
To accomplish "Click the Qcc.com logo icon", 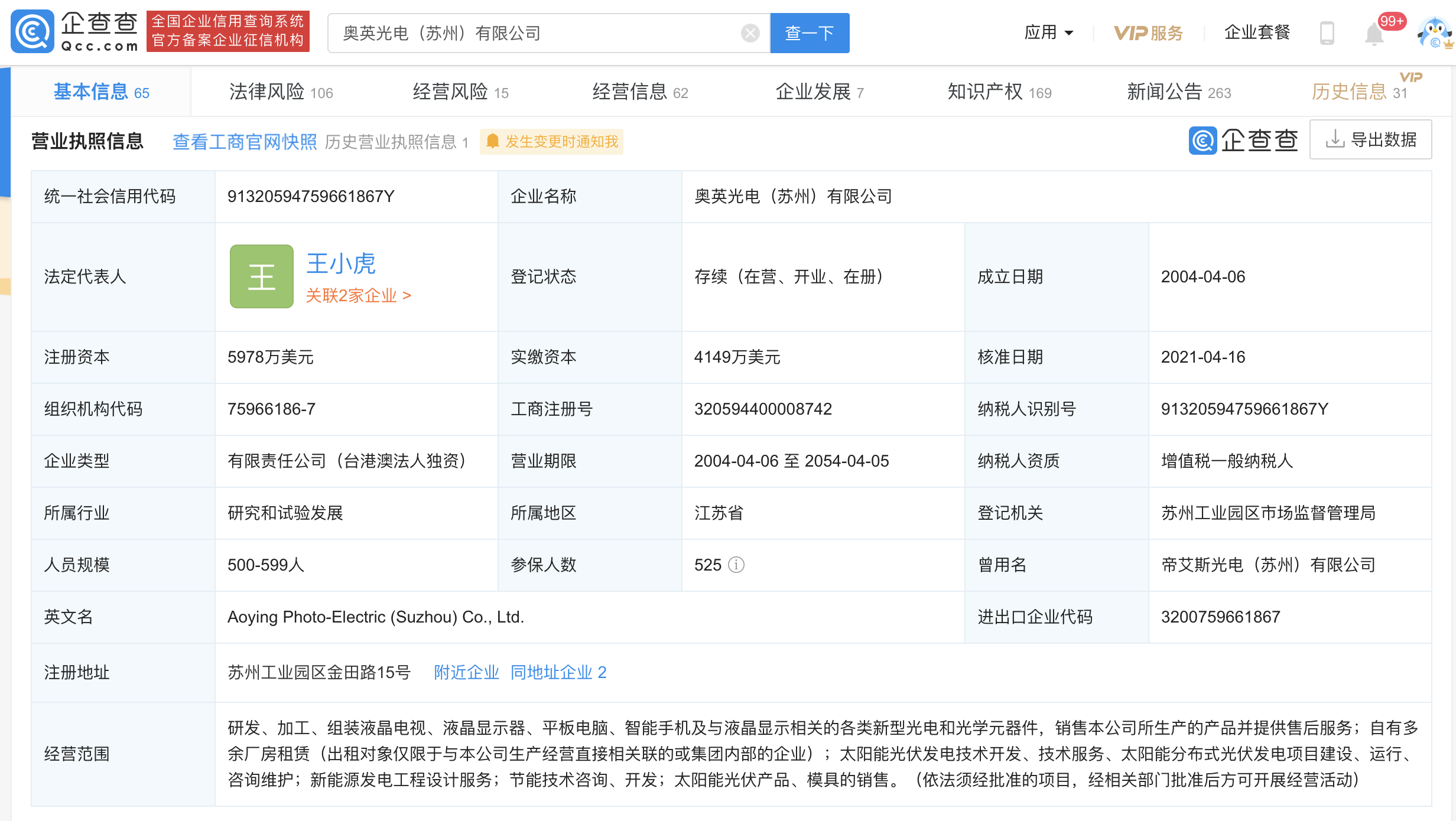I will tap(33, 32).
